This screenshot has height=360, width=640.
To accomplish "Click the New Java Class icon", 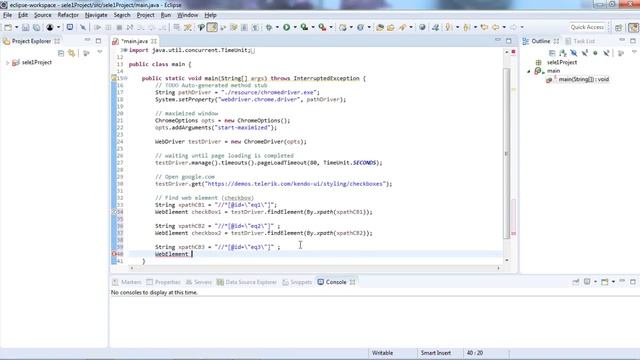I will click(x=360, y=27).
